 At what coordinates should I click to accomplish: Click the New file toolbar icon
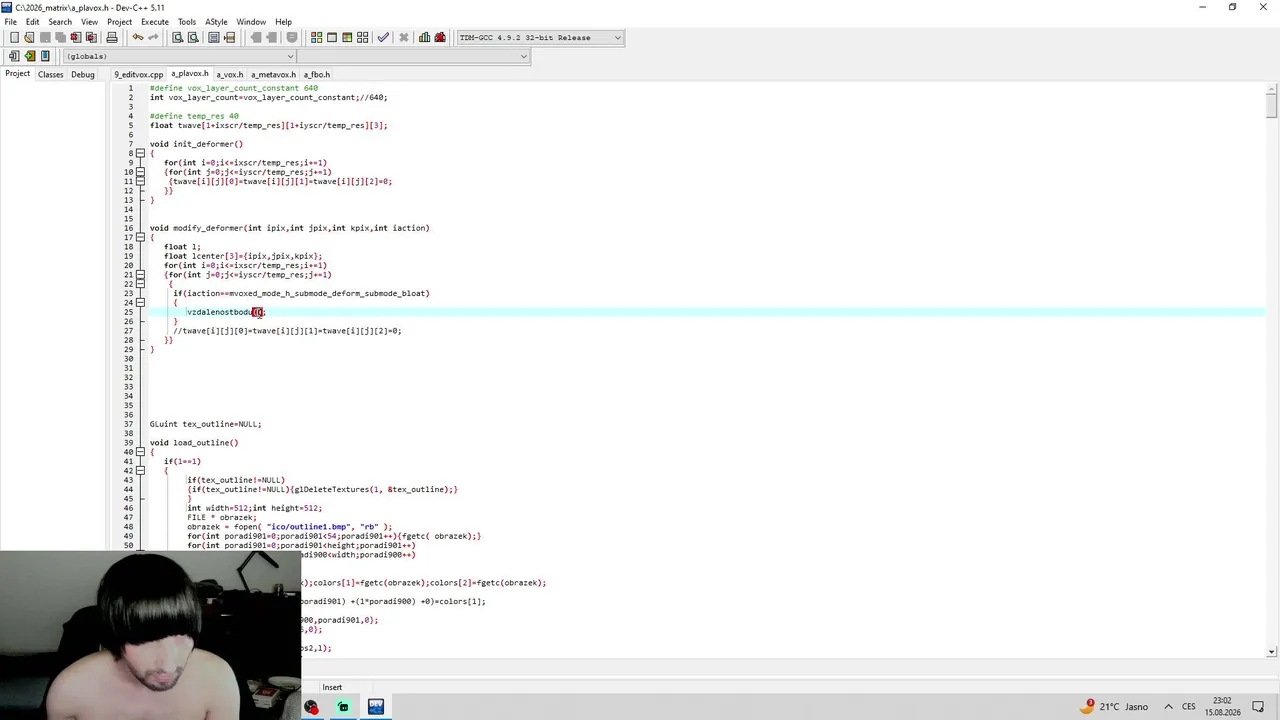(14, 38)
